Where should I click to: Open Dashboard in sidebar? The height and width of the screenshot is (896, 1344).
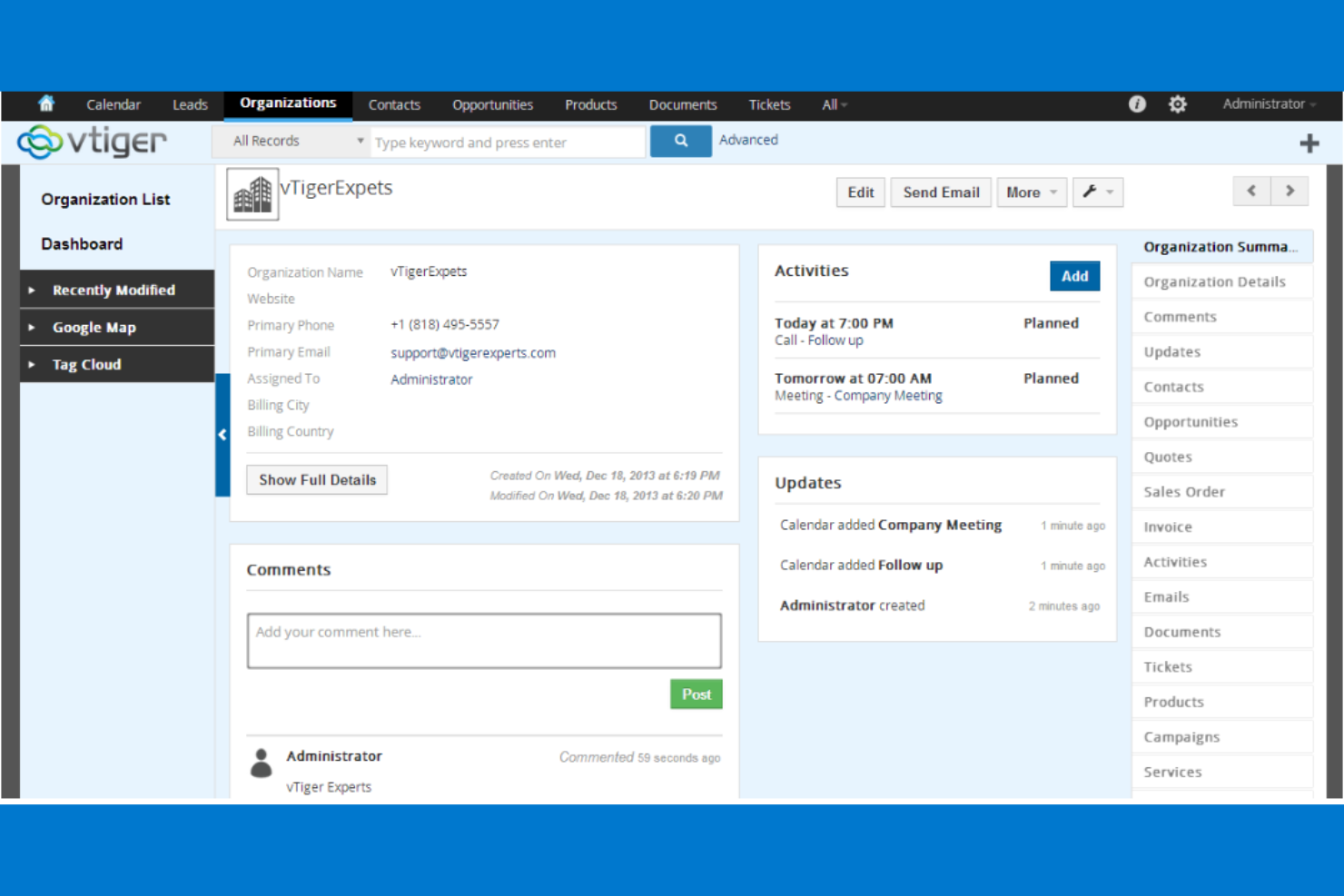click(82, 243)
